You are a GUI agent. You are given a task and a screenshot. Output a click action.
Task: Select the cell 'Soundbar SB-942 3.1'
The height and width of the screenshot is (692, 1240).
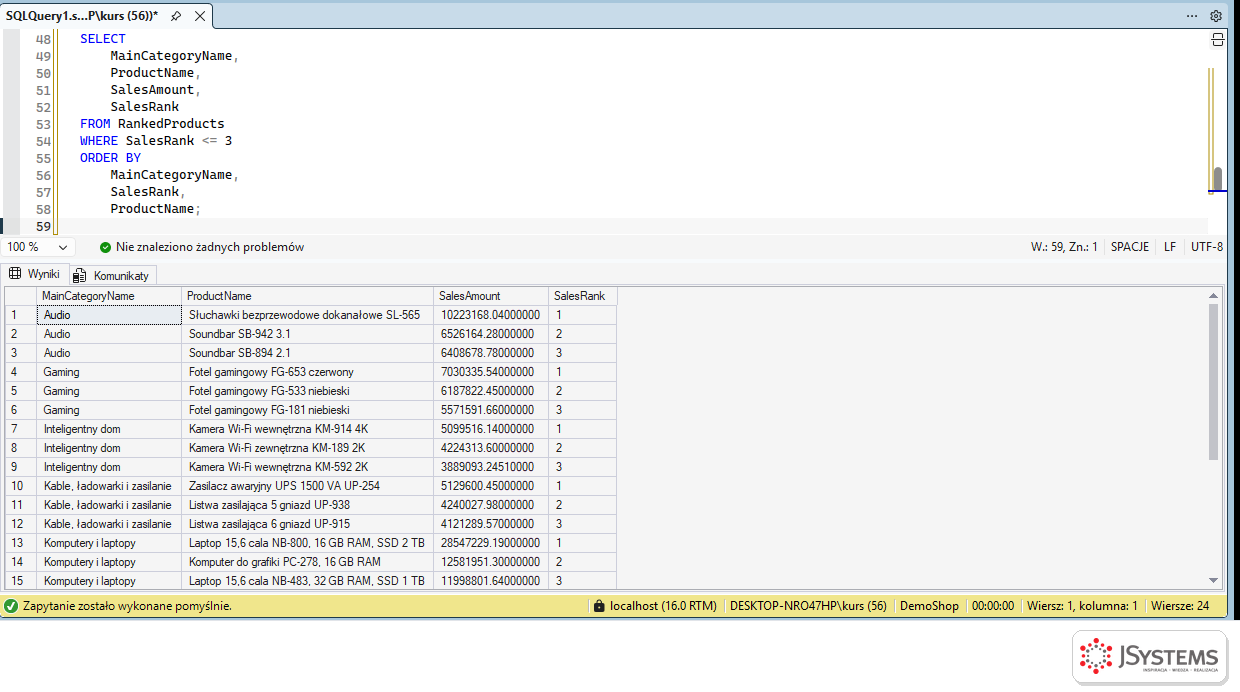click(308, 334)
